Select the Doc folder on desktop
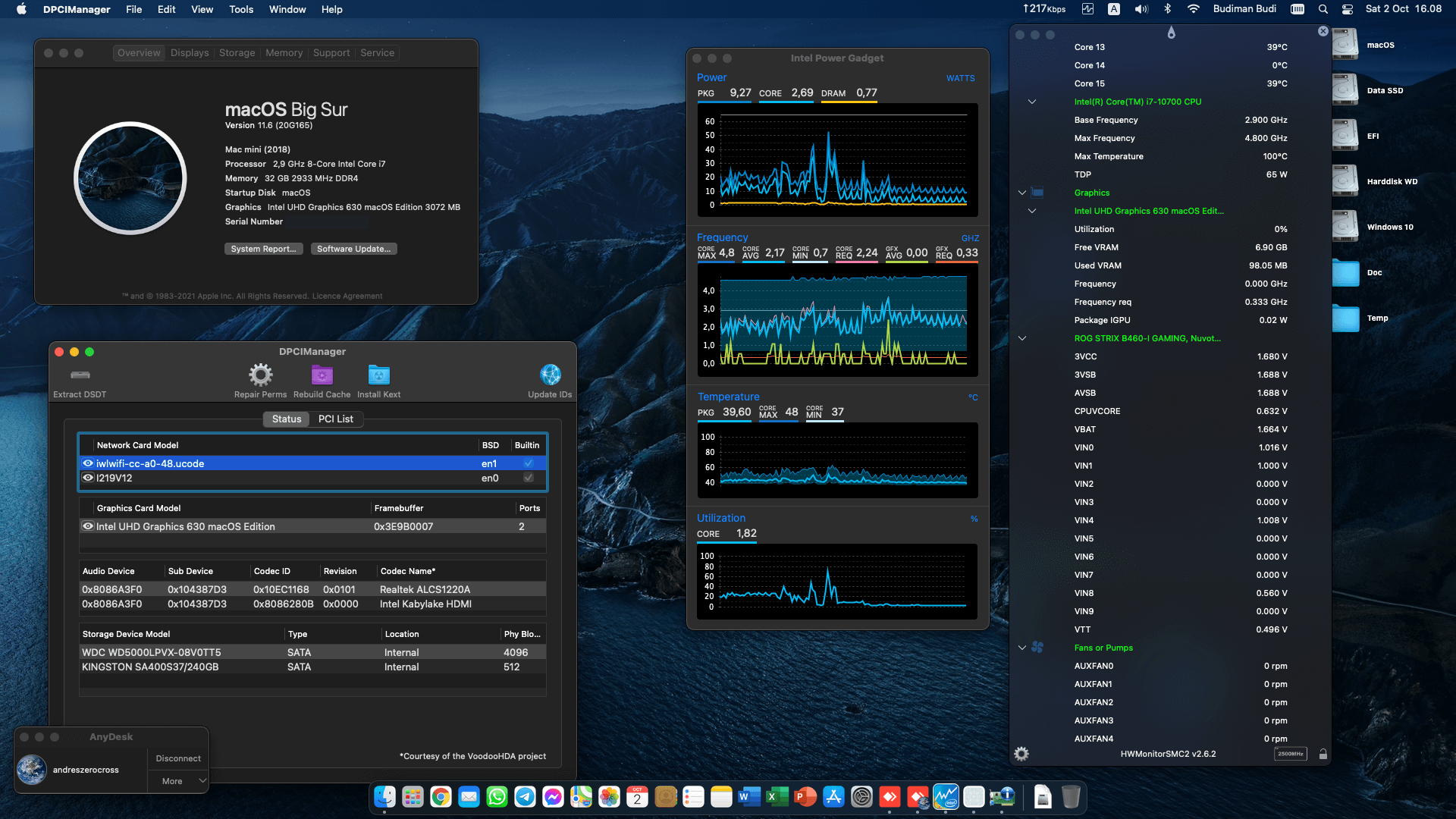The image size is (1456, 819). click(1345, 272)
